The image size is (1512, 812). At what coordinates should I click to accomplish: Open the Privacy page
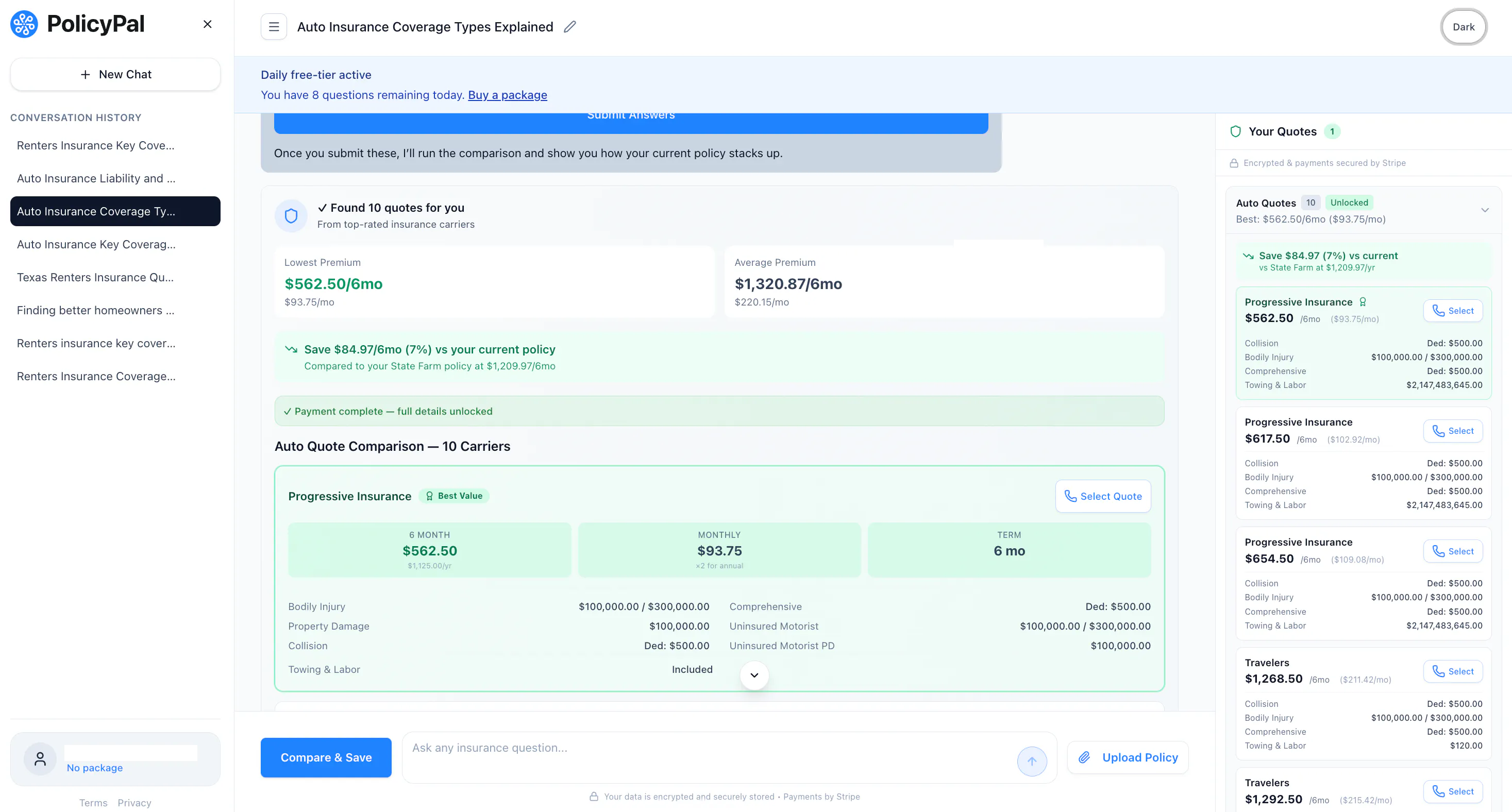[x=135, y=803]
